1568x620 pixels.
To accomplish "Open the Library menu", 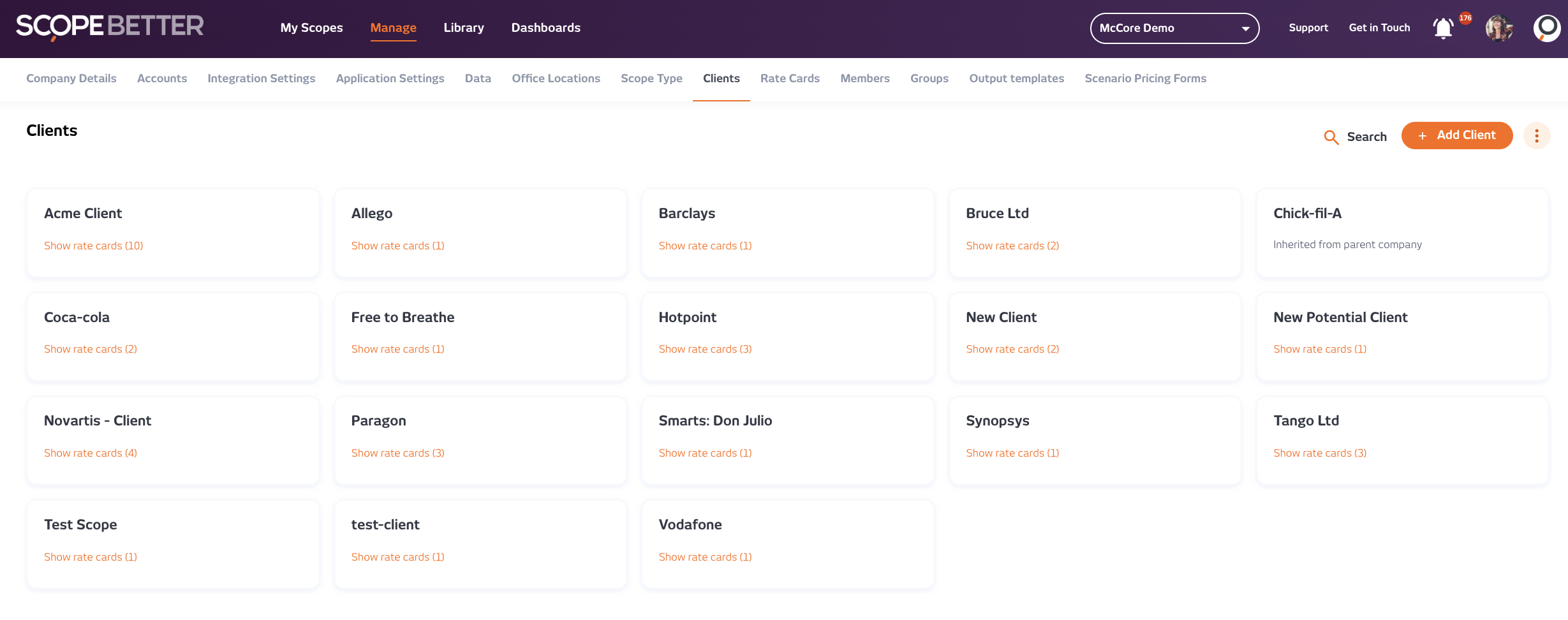I will (463, 28).
